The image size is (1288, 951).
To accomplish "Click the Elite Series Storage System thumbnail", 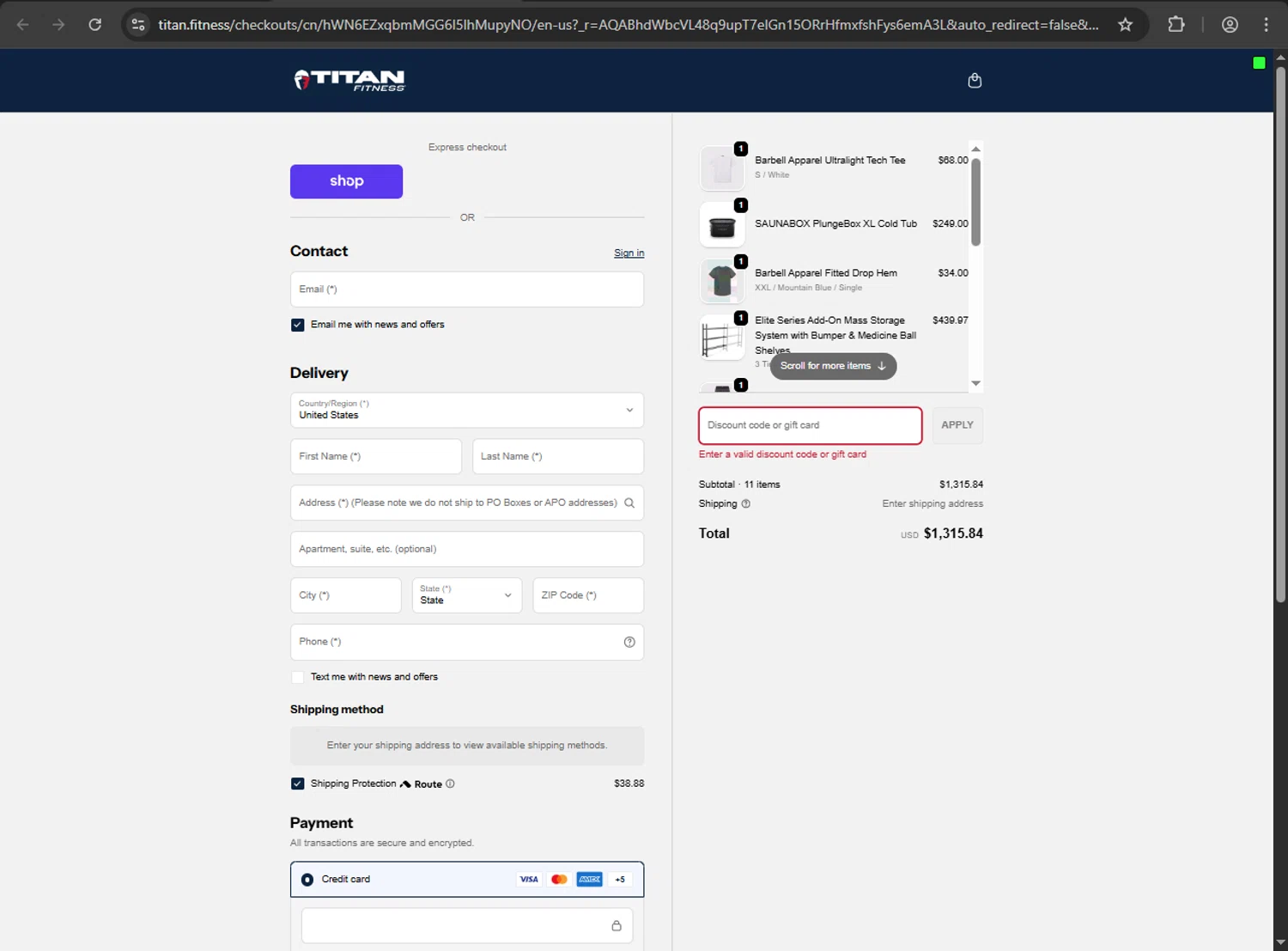I will click(x=722, y=338).
